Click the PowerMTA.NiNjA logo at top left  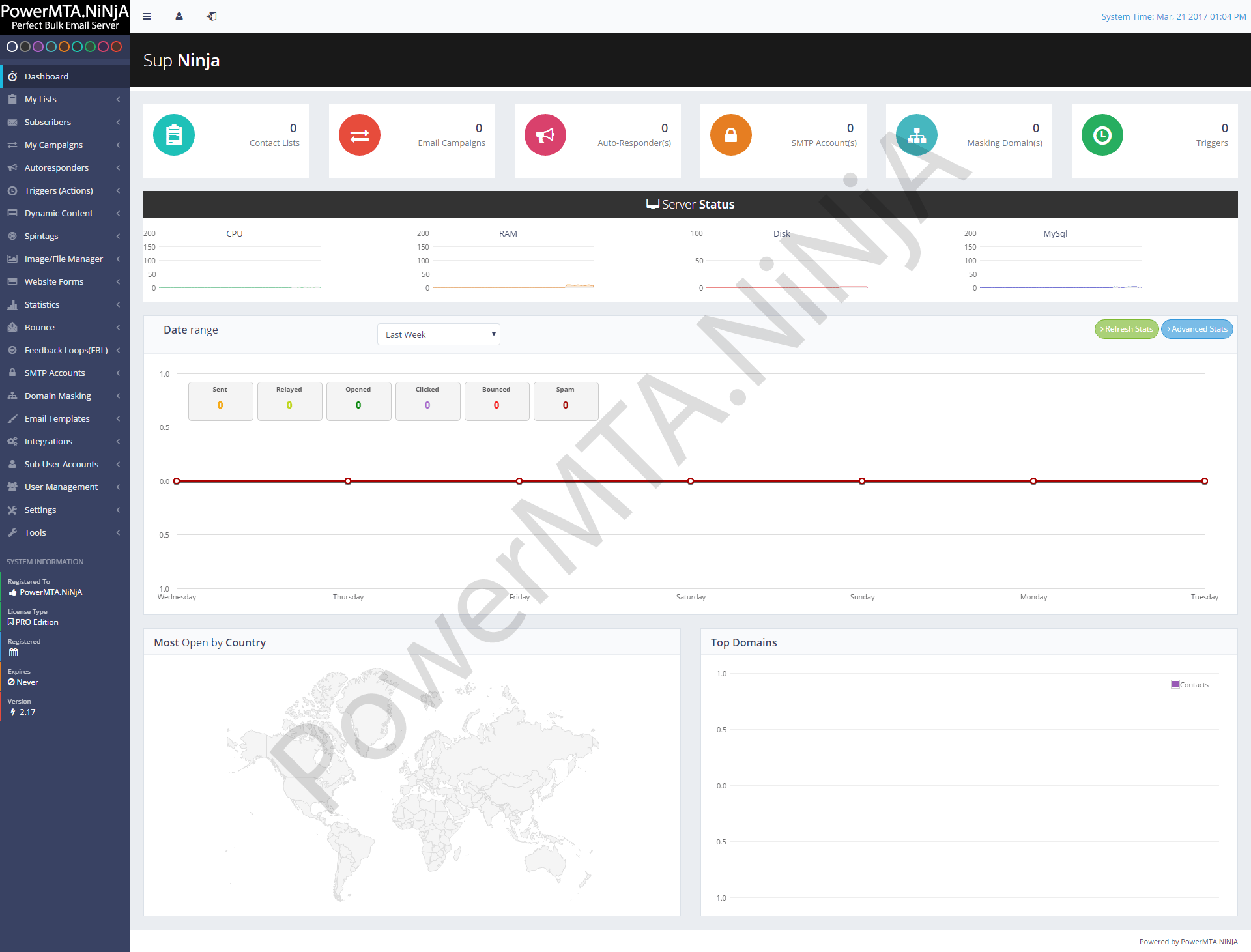[x=65, y=17]
